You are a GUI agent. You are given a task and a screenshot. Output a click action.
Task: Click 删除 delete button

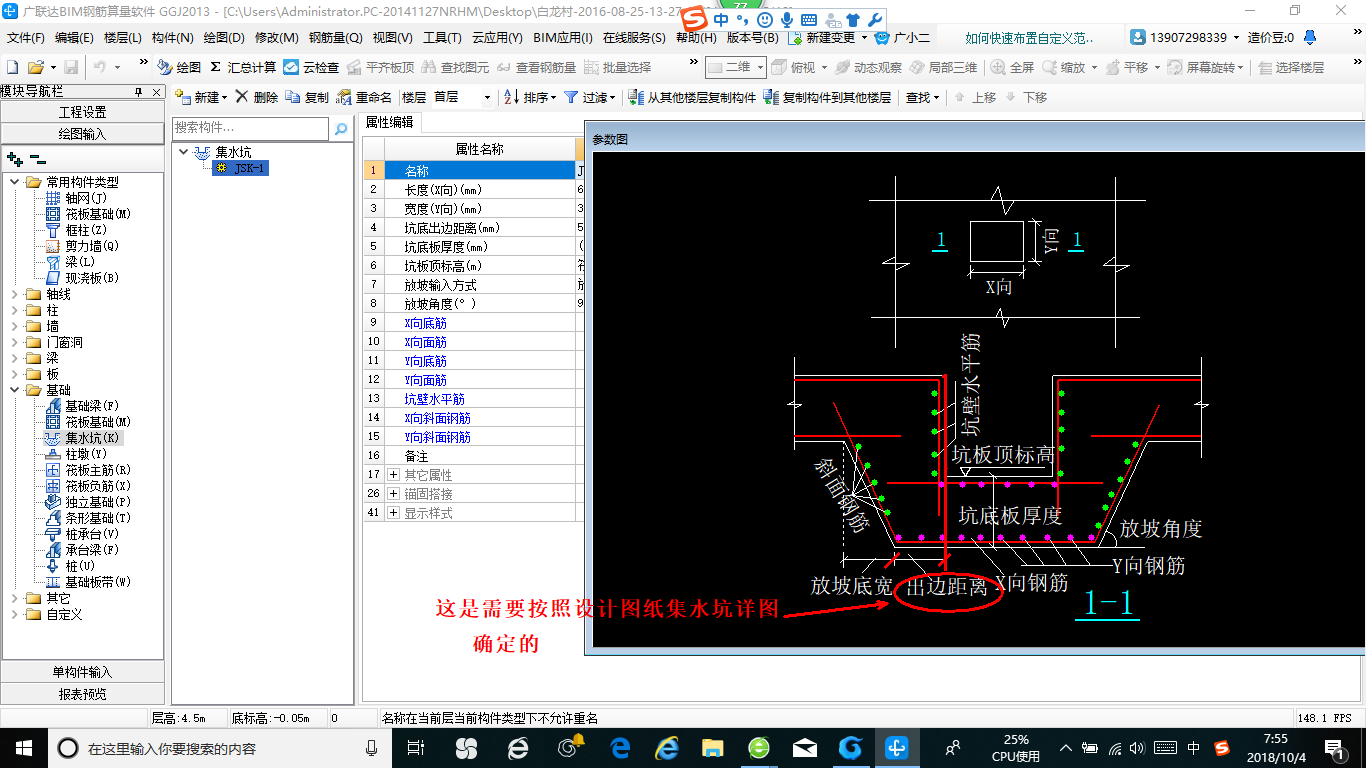click(257, 97)
